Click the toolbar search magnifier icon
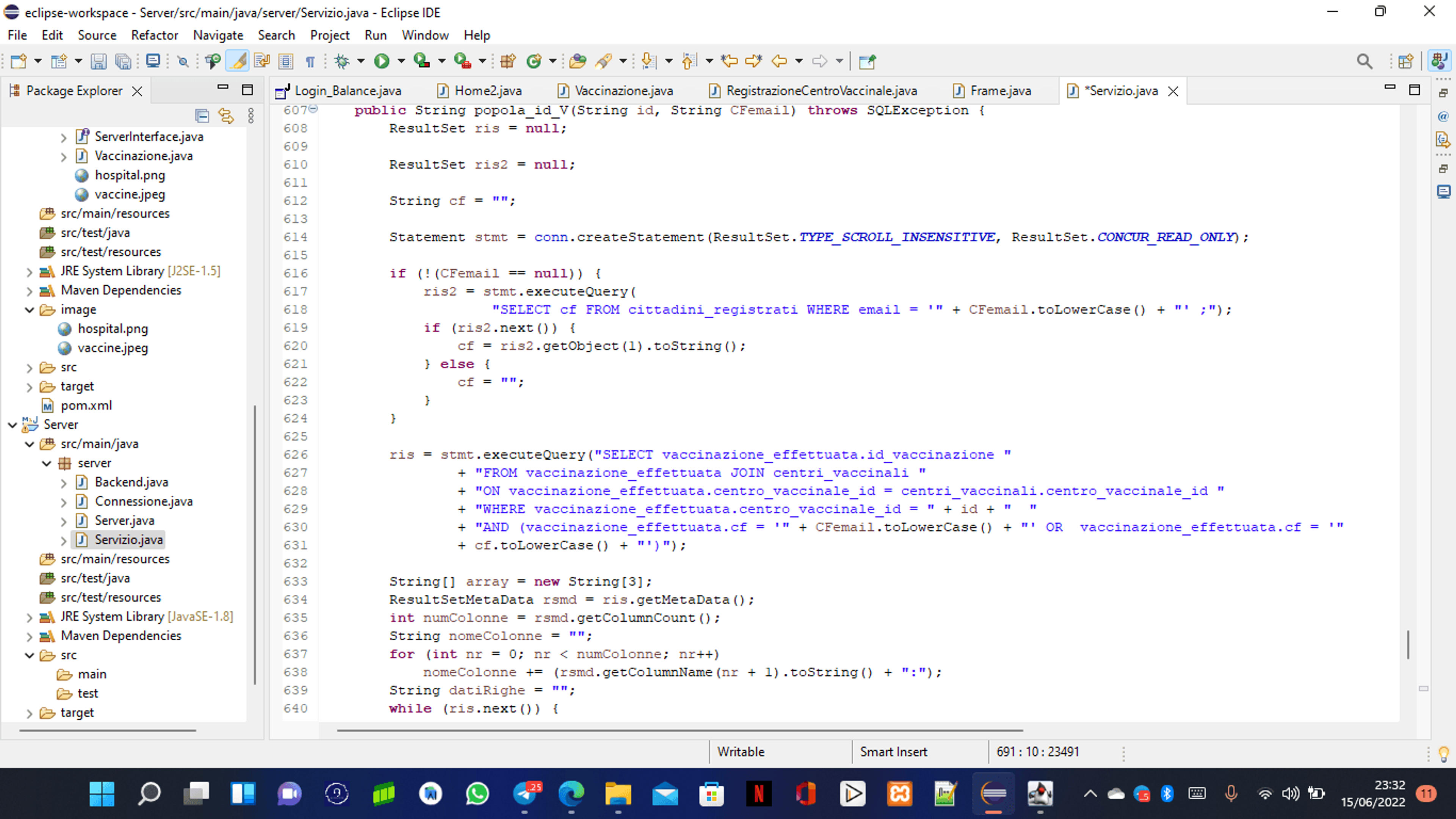This screenshot has width=1456, height=819. (1365, 61)
